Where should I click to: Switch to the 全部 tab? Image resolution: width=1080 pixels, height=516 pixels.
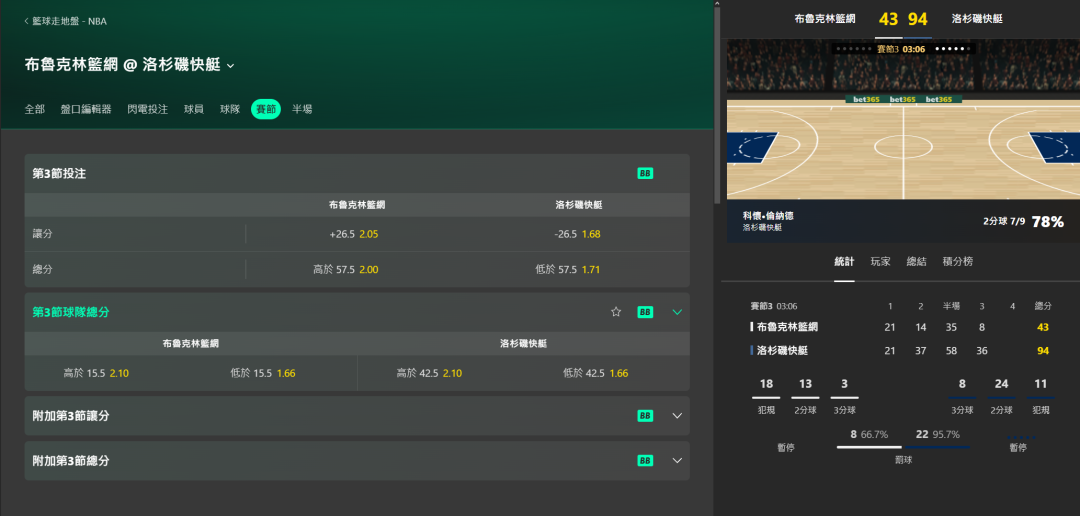tap(35, 109)
